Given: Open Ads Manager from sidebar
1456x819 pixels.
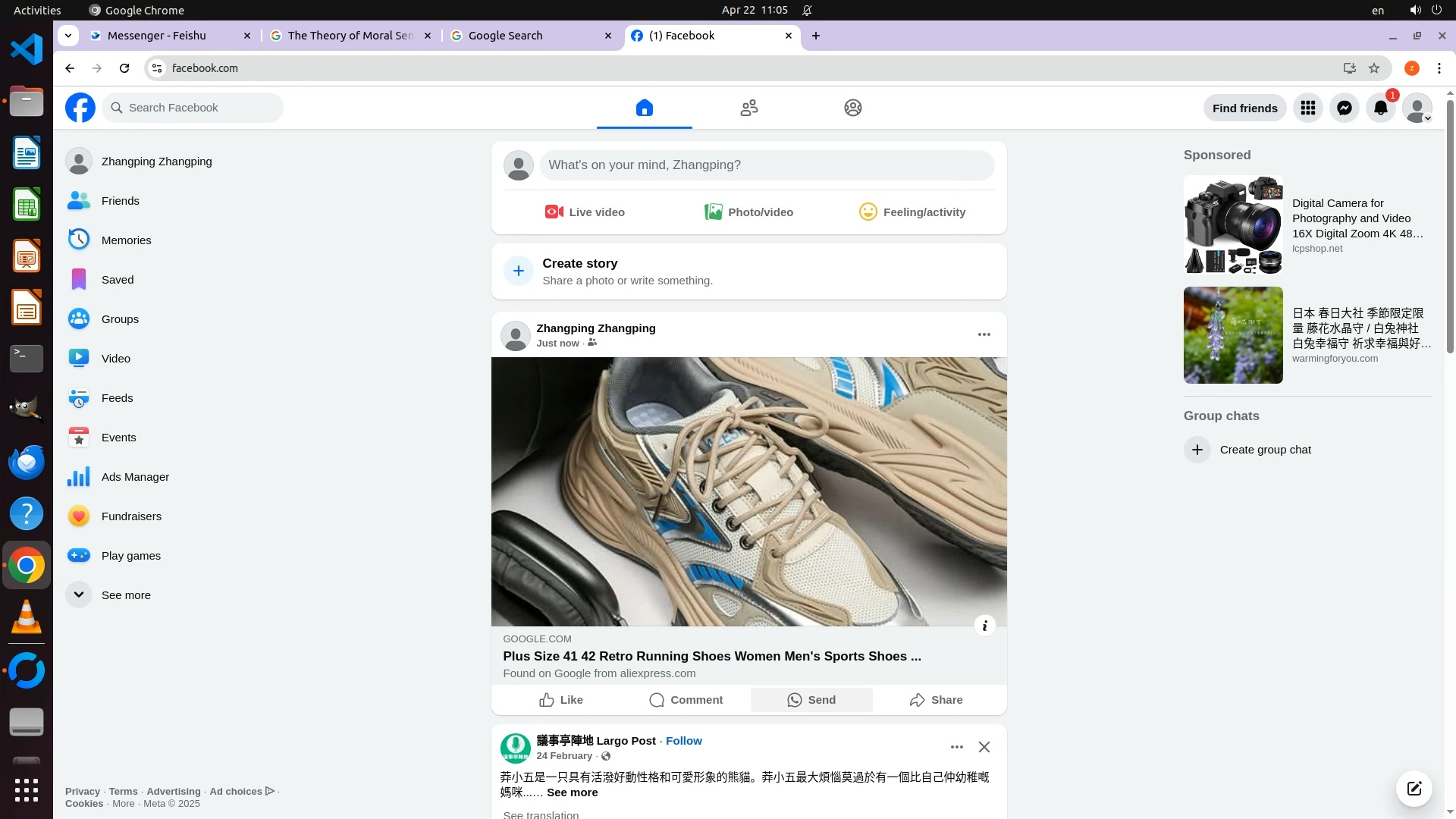Looking at the screenshot, I should click(134, 477).
